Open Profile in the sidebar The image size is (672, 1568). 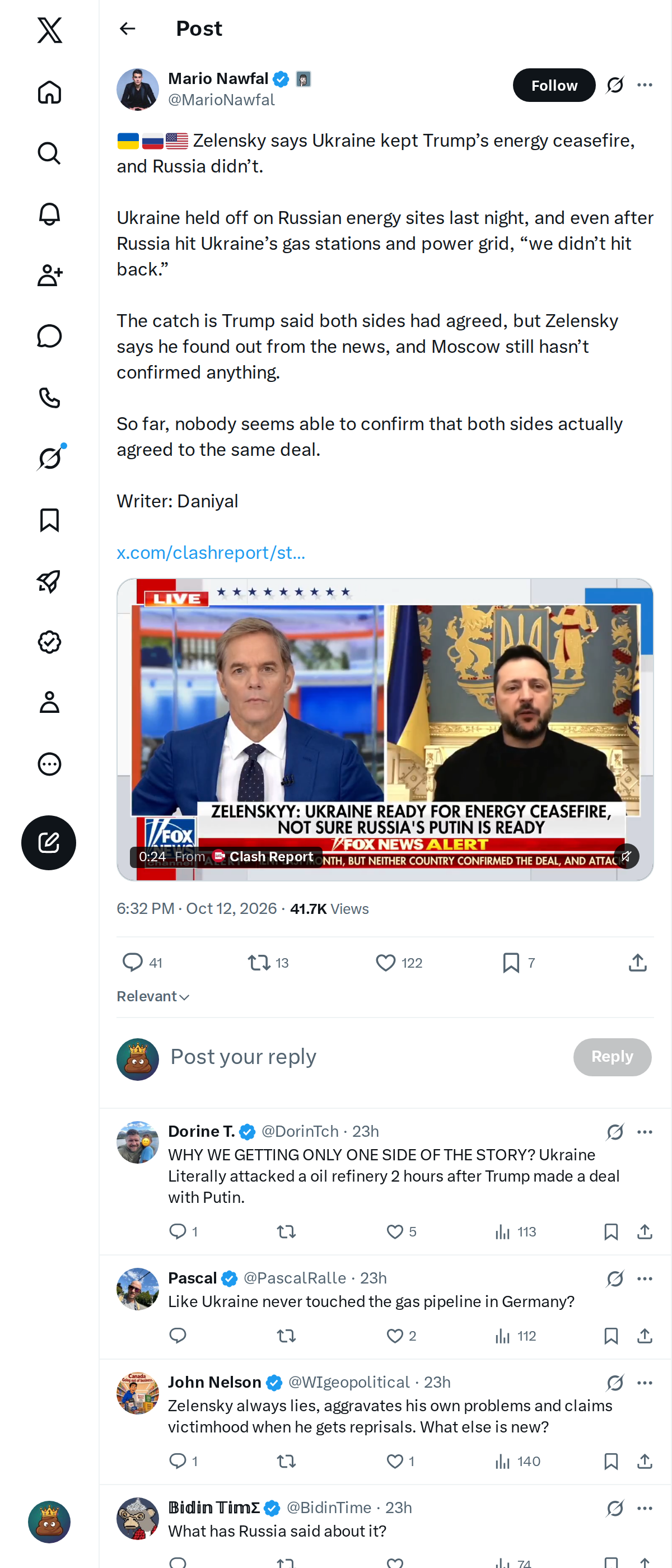(49, 702)
